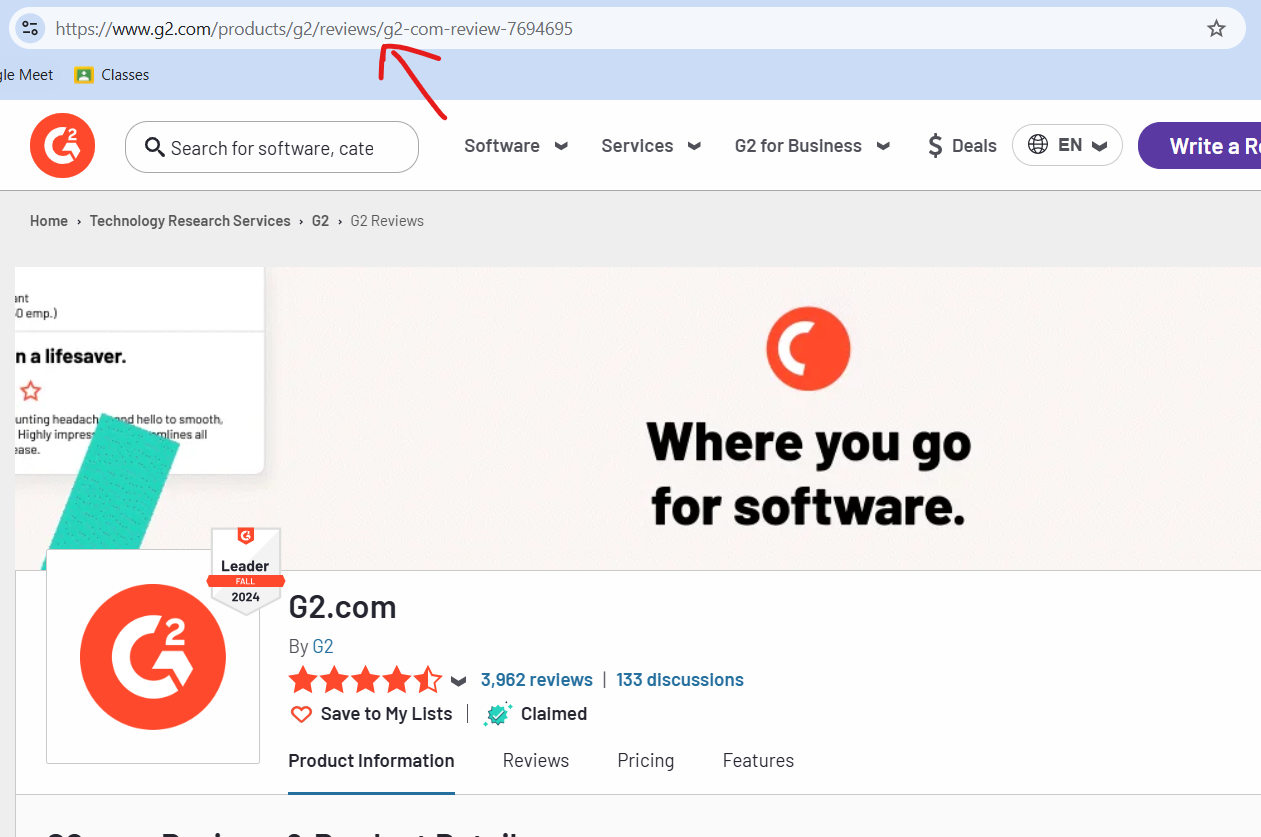Switch to the Pricing tab
The height and width of the screenshot is (837, 1261).
(646, 761)
